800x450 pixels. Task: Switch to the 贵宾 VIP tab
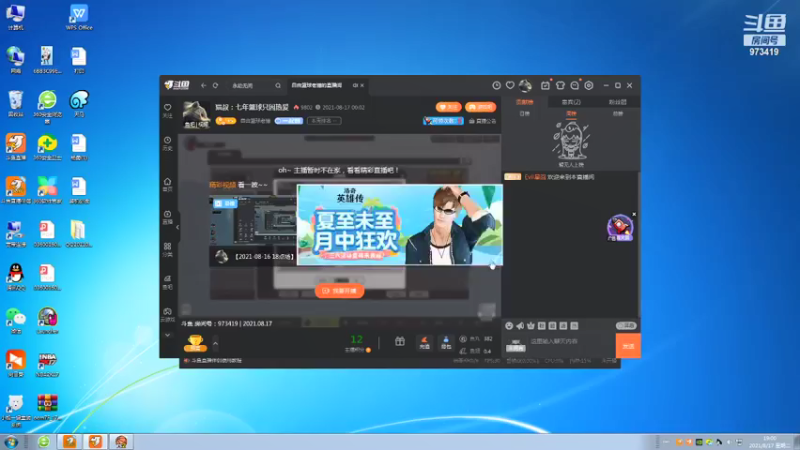(x=571, y=102)
